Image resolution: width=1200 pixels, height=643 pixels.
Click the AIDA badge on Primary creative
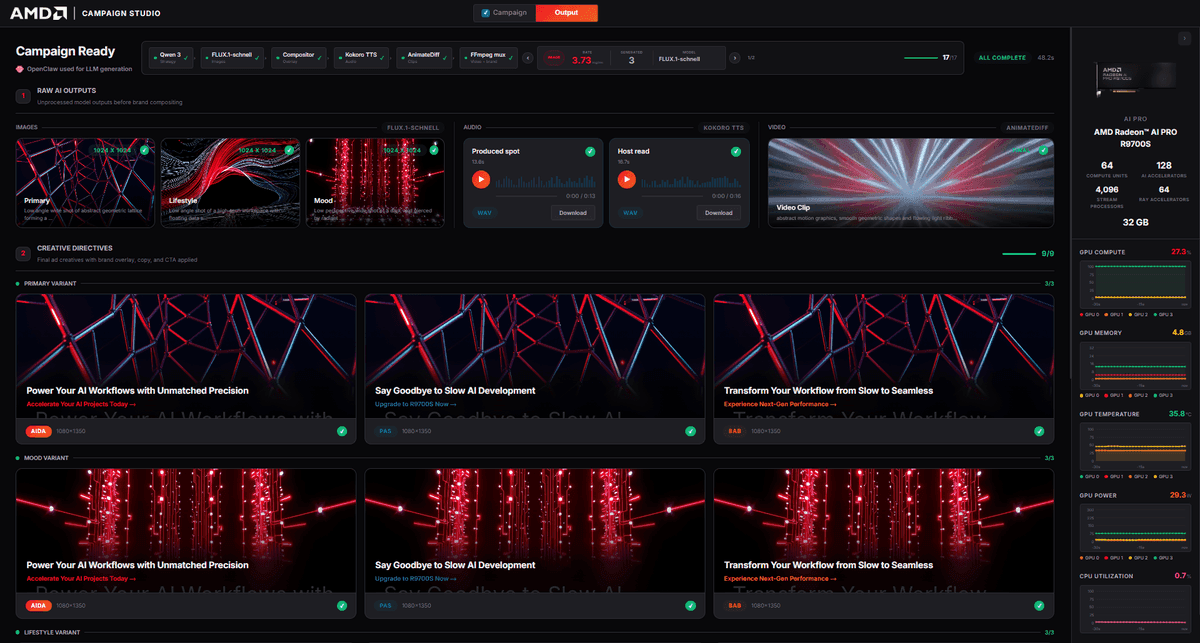pyautogui.click(x=38, y=431)
